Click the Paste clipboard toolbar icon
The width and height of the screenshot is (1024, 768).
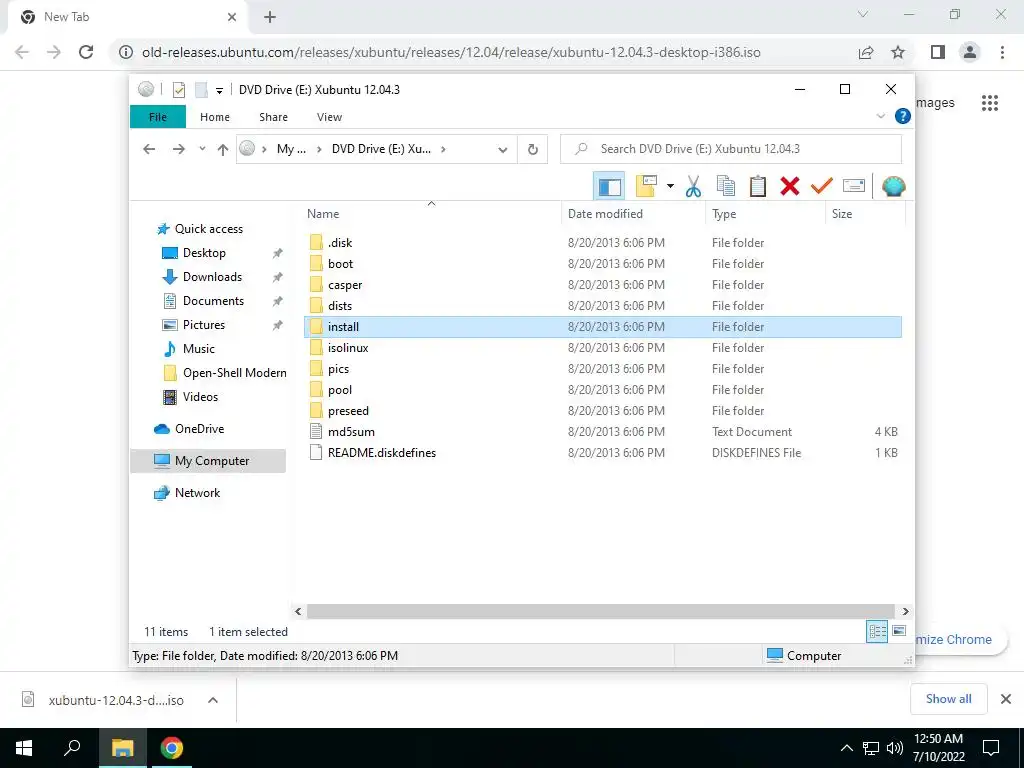758,186
